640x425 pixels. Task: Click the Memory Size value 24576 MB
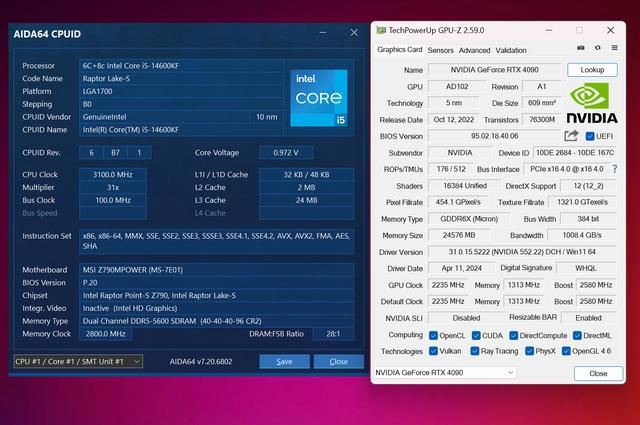[459, 235]
